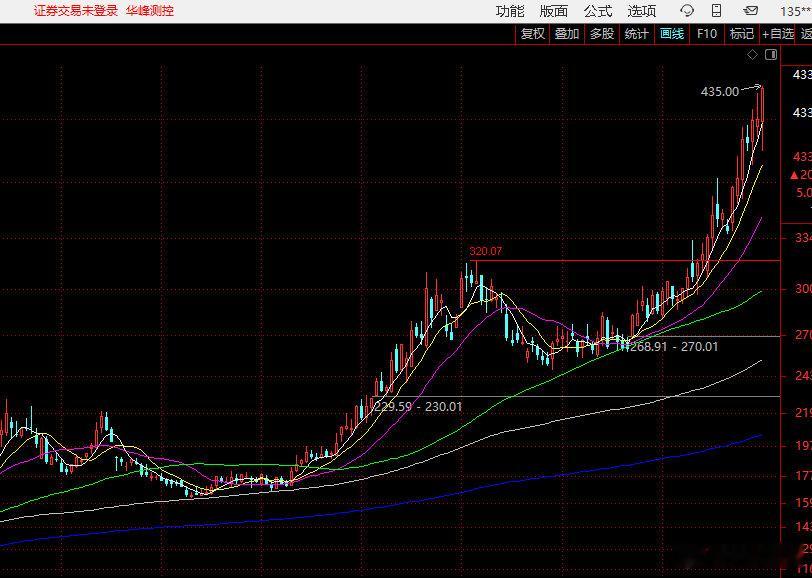Click the latest candlestick near 435.00
Image resolution: width=812 pixels, height=578 pixels.
(762, 106)
